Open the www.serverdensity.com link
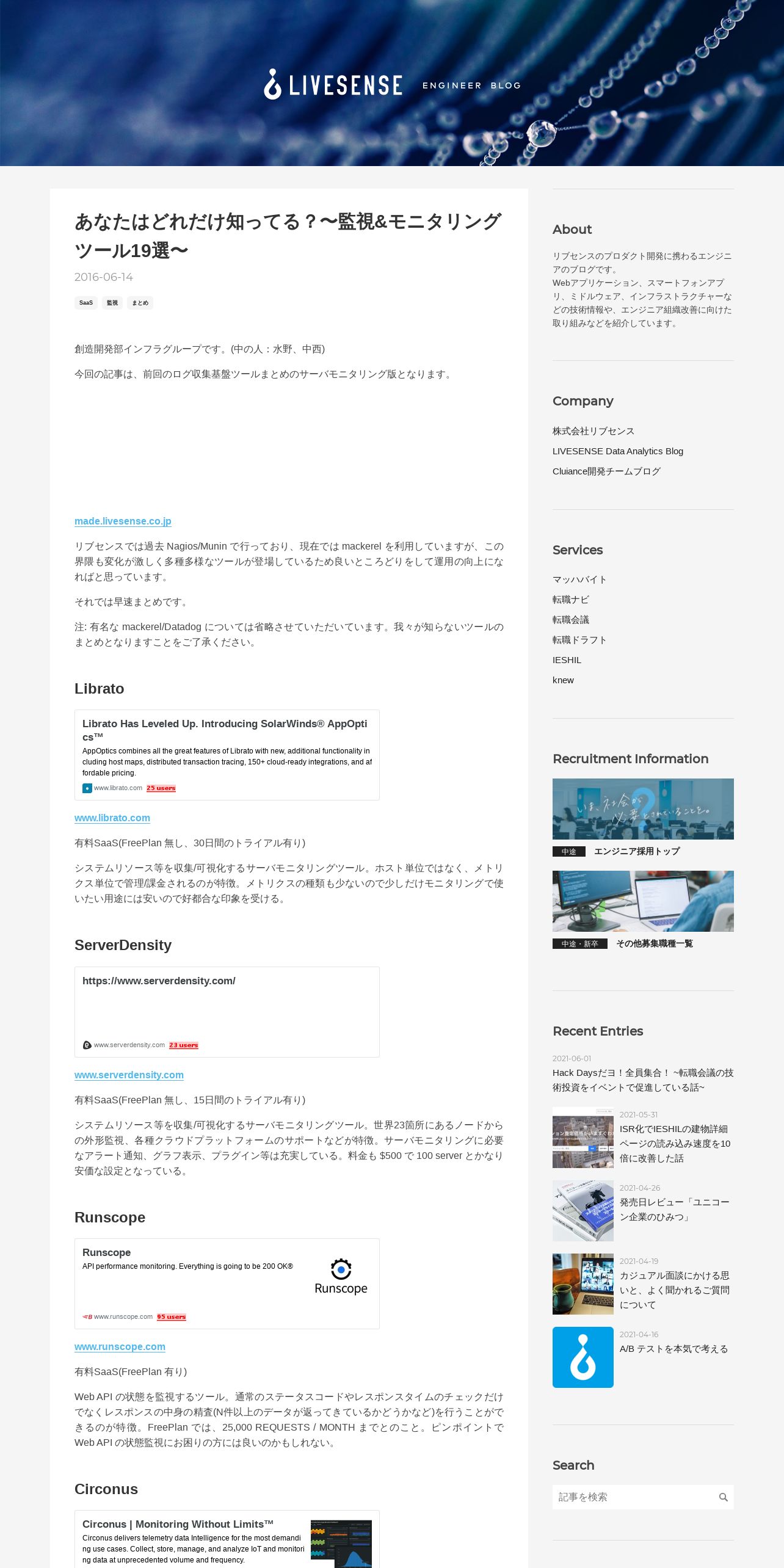784x1568 pixels. click(x=129, y=1075)
